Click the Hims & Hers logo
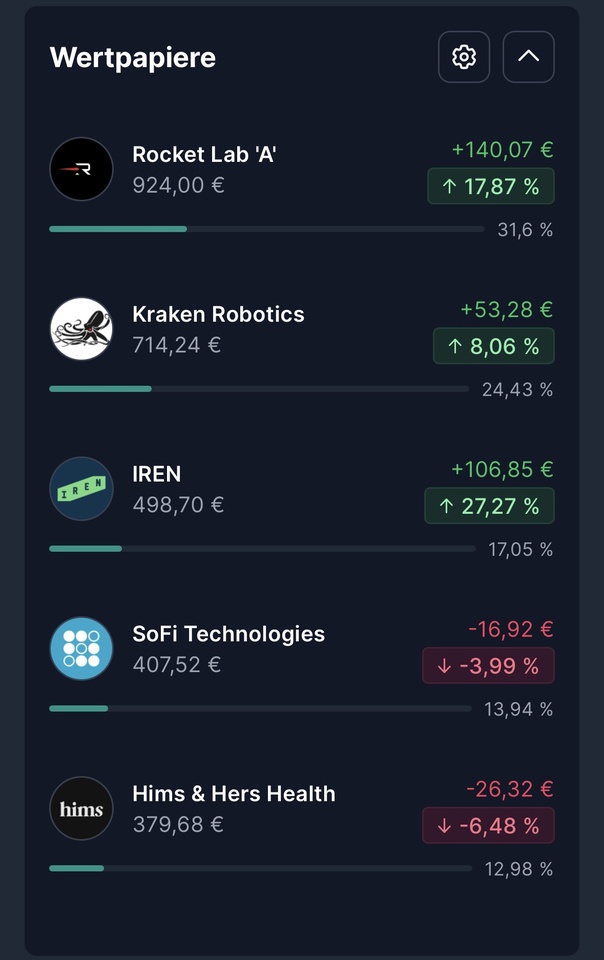 pos(81,809)
